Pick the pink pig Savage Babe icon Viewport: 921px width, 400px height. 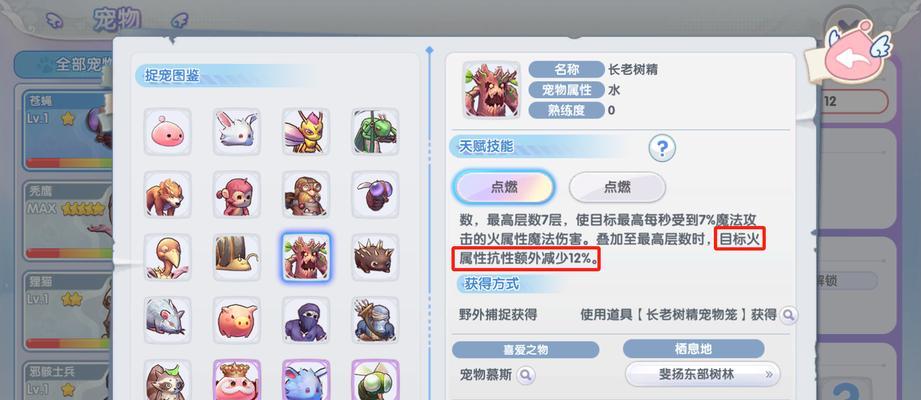tap(237, 320)
